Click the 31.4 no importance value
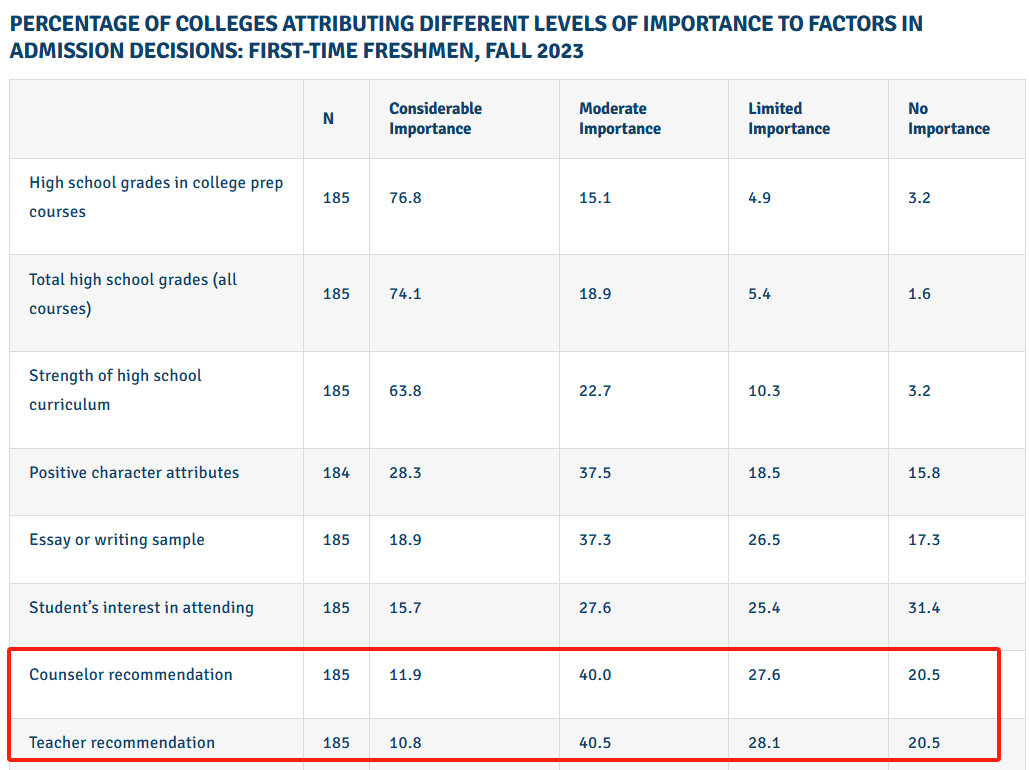Screen dimensions: 1029x770 tap(924, 608)
